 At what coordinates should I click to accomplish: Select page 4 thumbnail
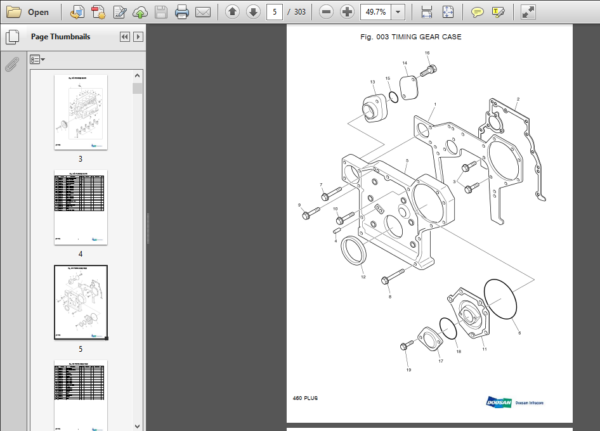click(81, 207)
